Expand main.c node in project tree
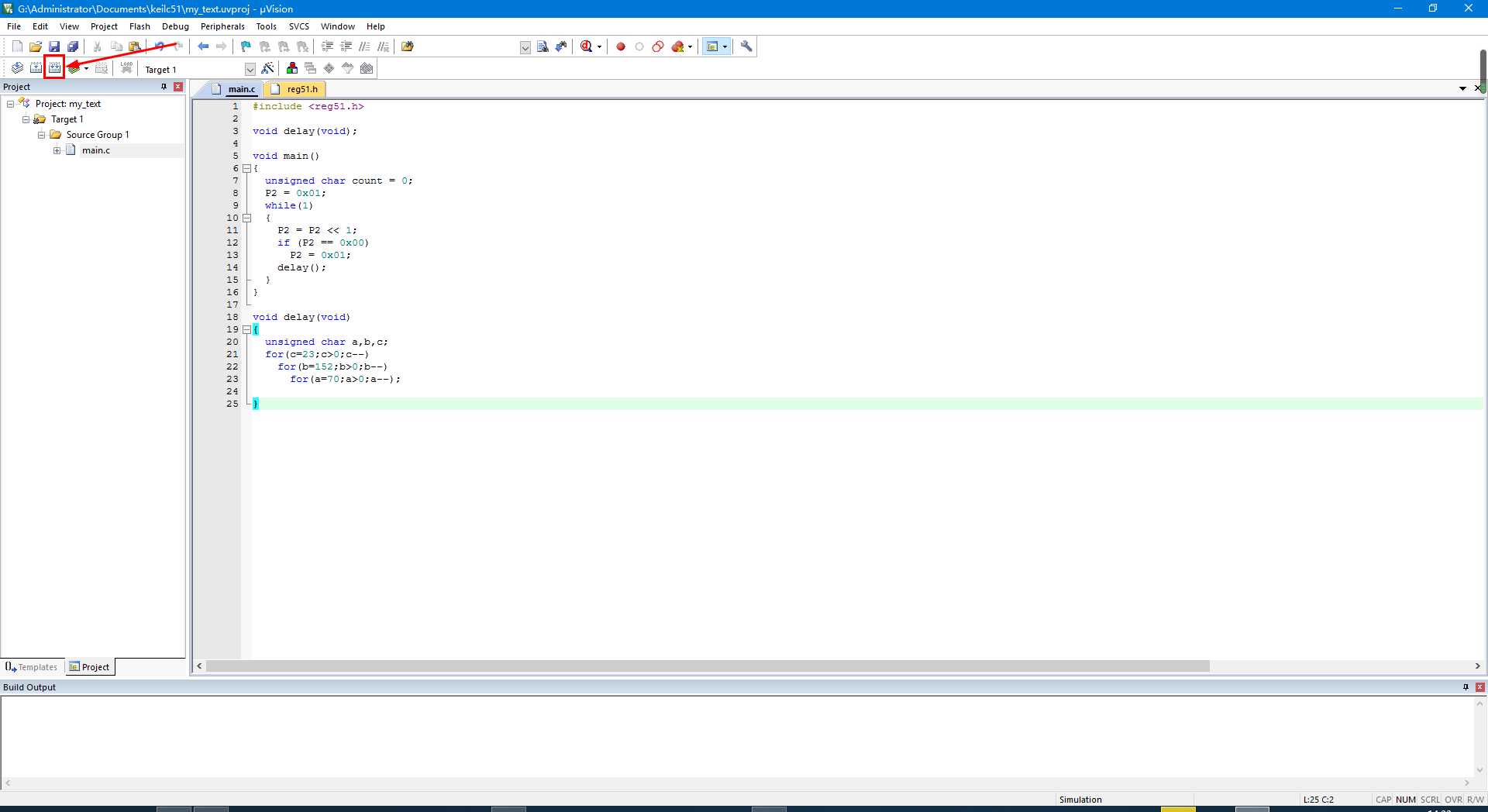The height and width of the screenshot is (812, 1488). 57,150
